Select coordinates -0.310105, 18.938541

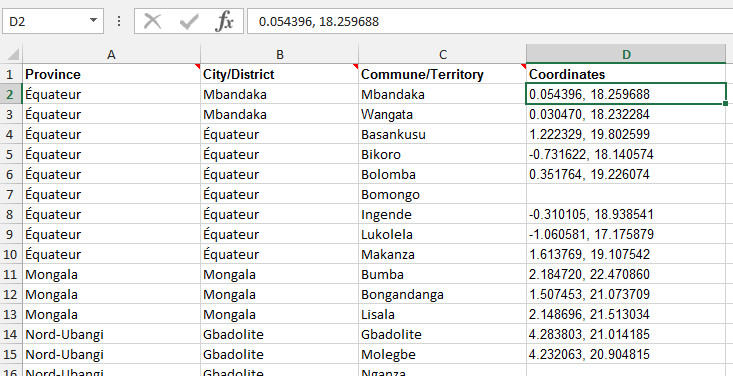point(626,214)
